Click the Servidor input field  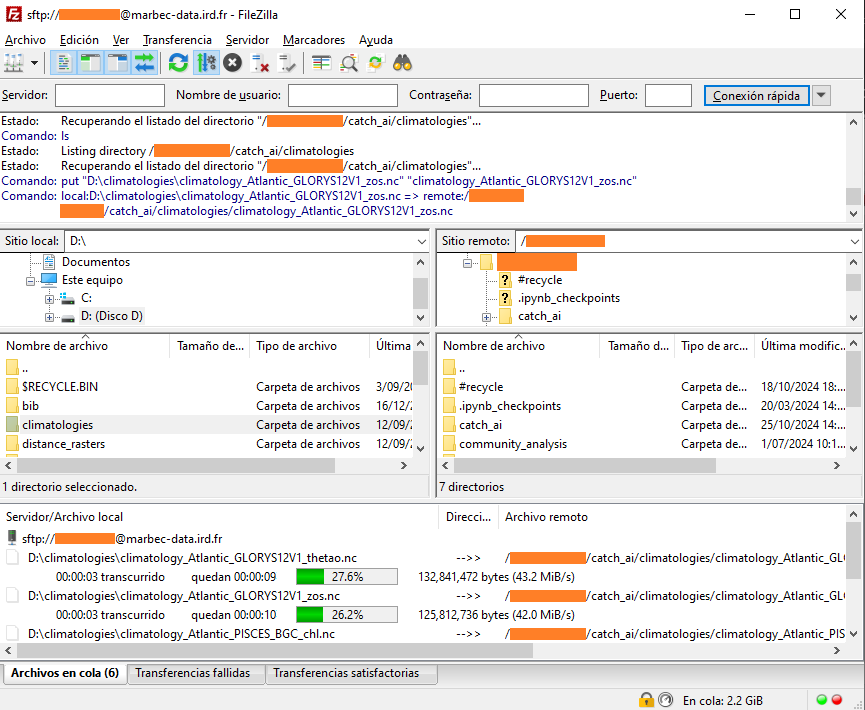tap(110, 96)
